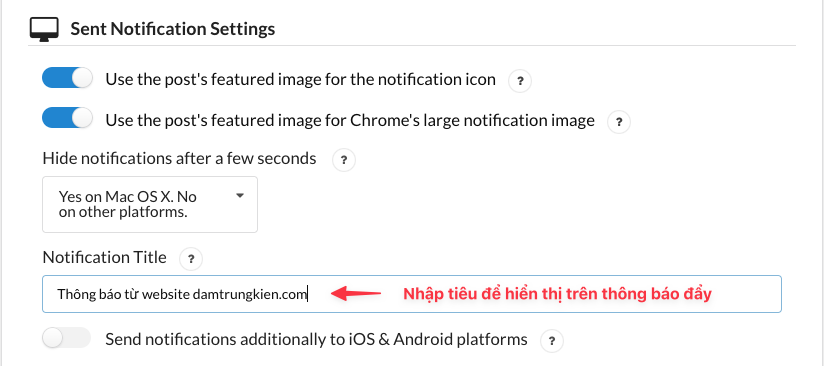
Task: Click the 'Notification Title' label text
Action: (x=104, y=257)
